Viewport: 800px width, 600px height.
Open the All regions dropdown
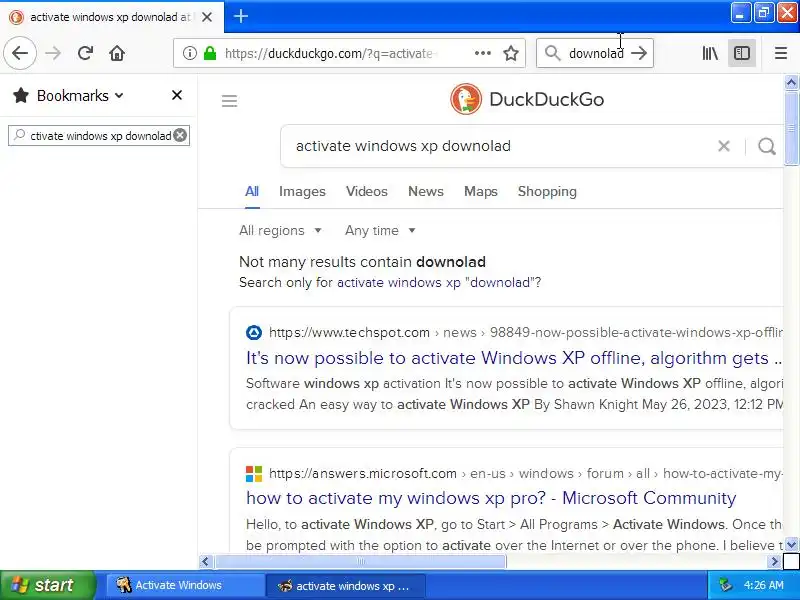point(281,231)
